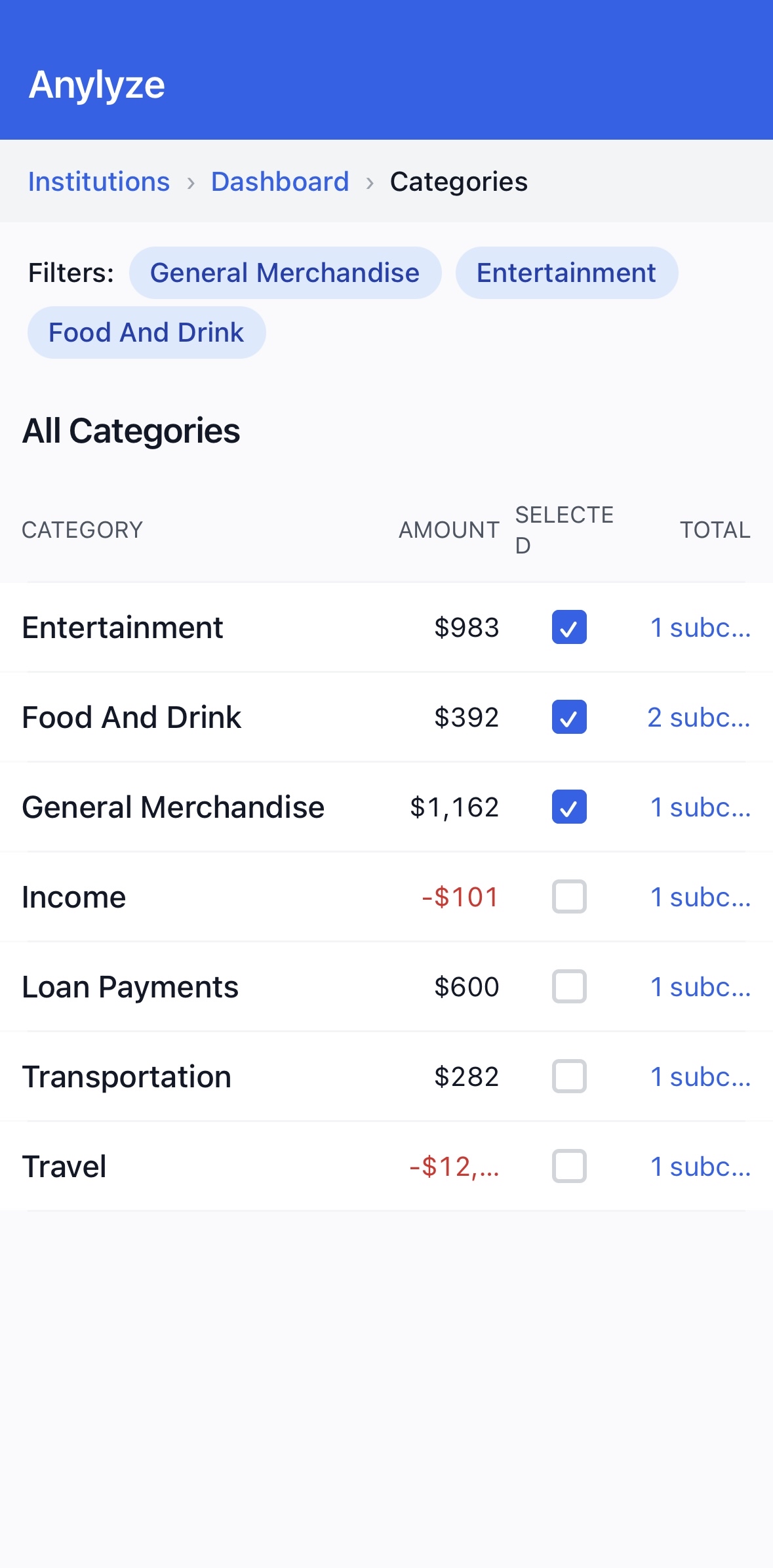This screenshot has width=773, height=1568.
Task: Uncheck the Food And Drink checkbox
Action: click(x=569, y=717)
